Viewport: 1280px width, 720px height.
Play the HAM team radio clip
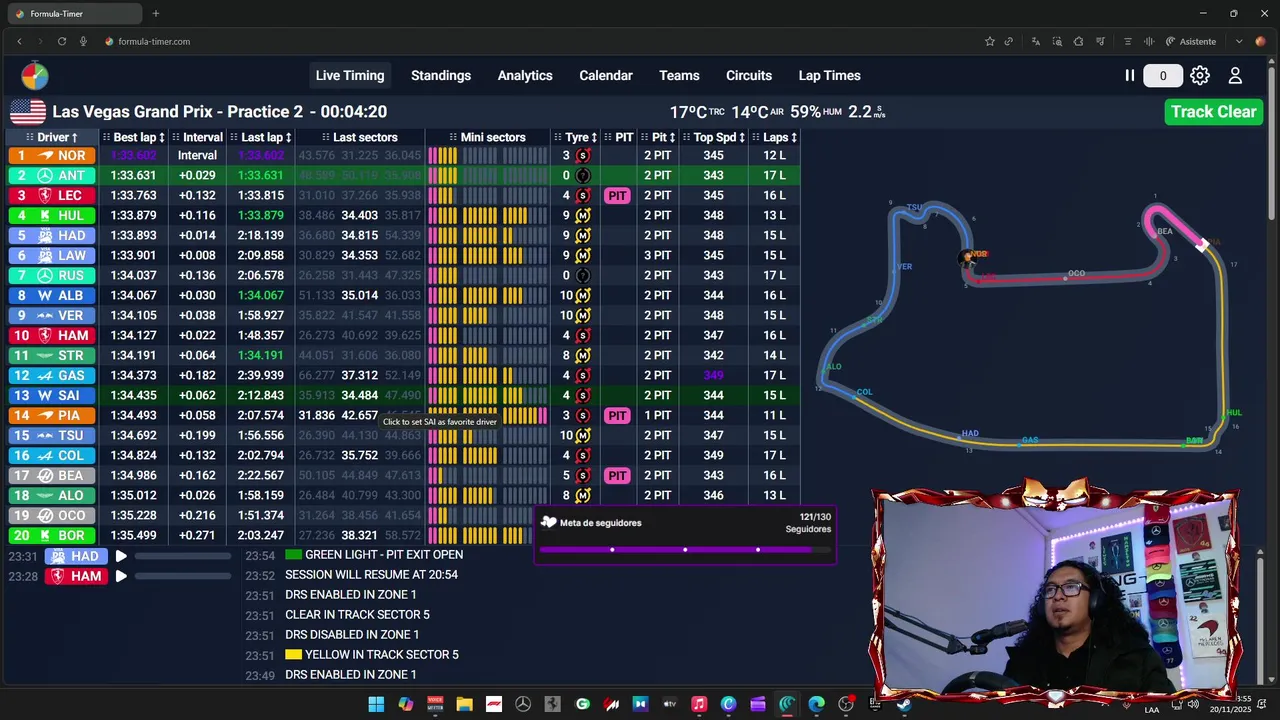pyautogui.click(x=121, y=576)
